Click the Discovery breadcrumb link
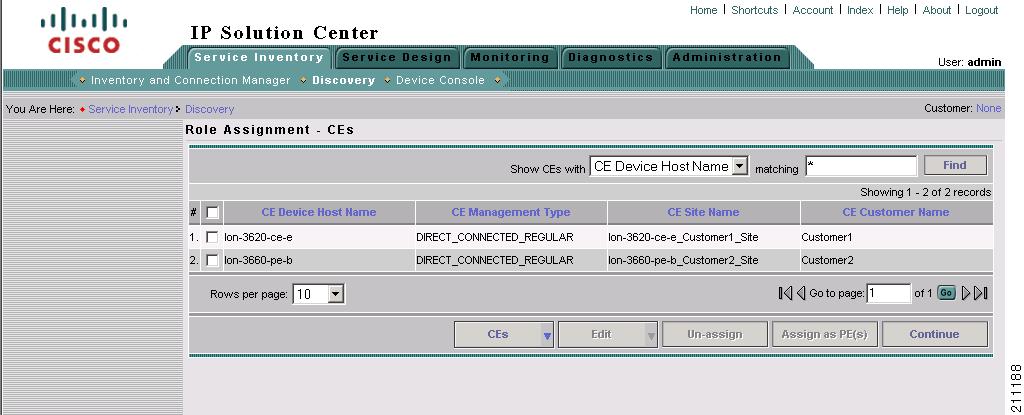The width and height of the screenshot is (1024, 415). (x=210, y=109)
